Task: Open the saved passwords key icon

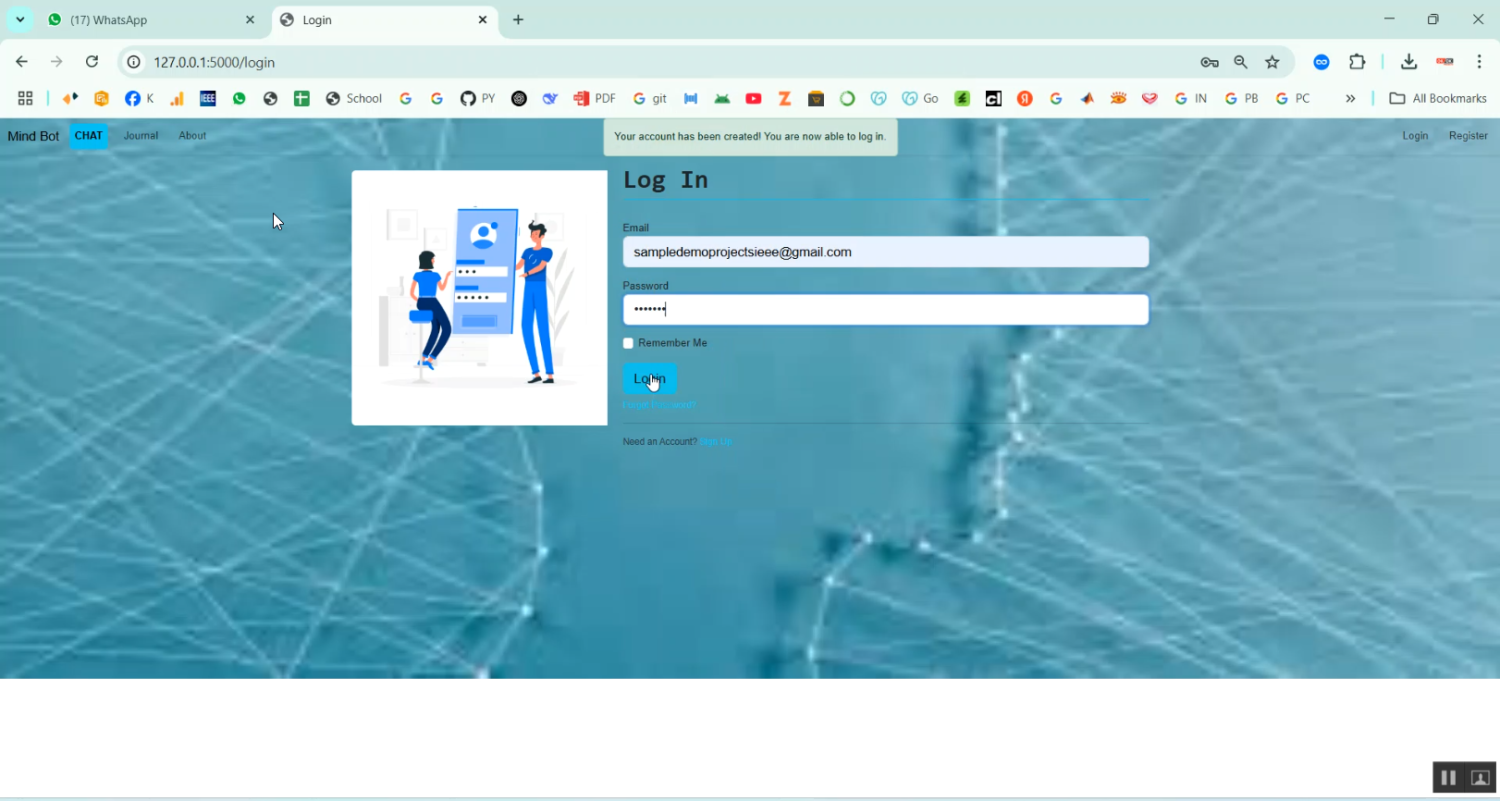Action: [x=1209, y=62]
